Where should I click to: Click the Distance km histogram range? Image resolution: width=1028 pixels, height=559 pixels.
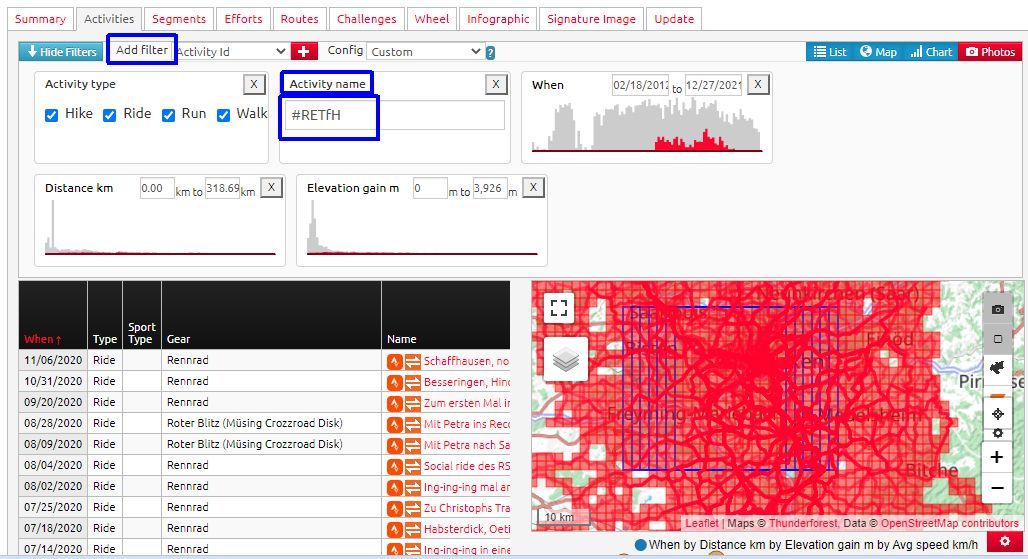tap(161, 227)
